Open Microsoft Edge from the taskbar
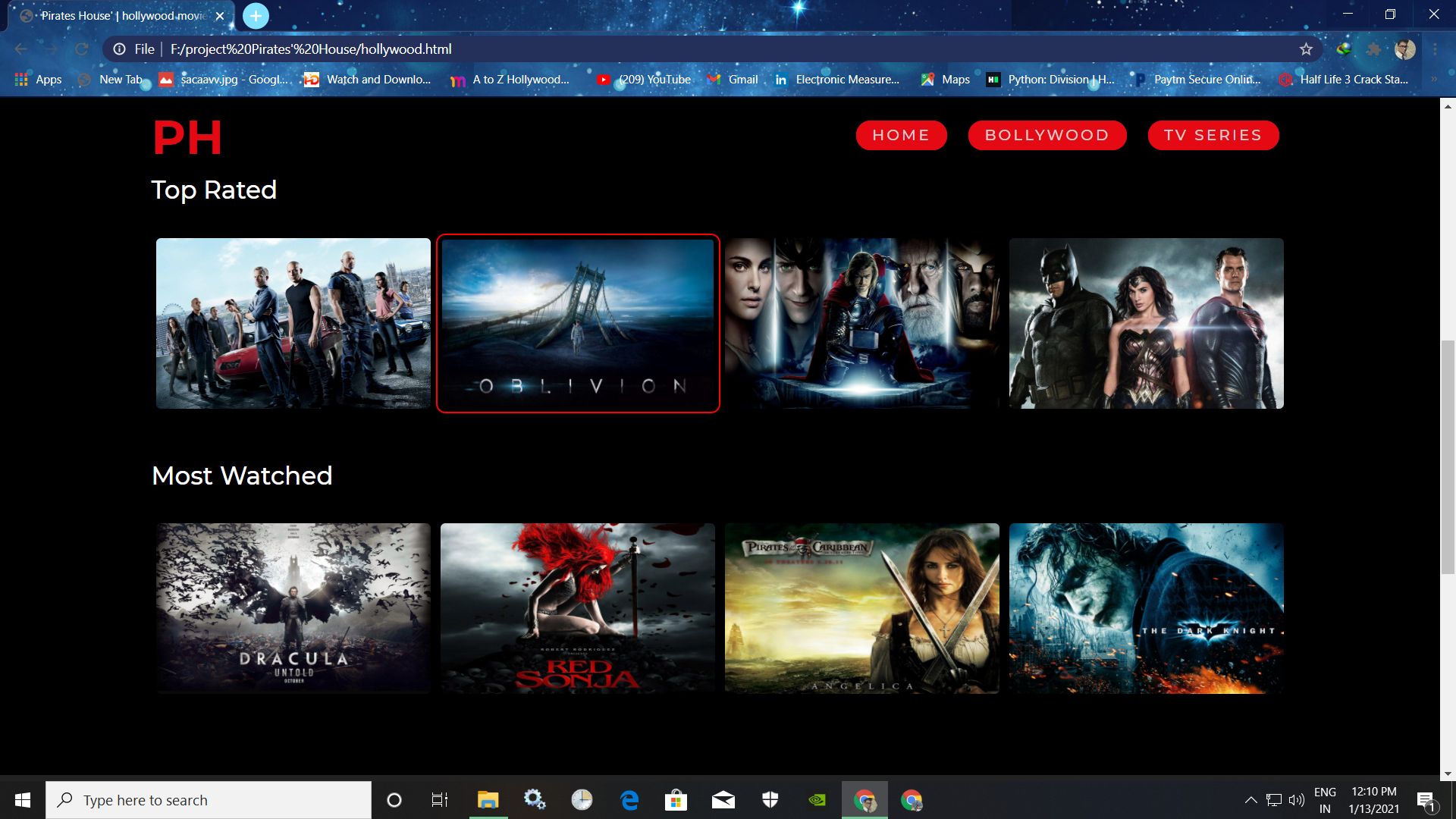 (x=629, y=799)
